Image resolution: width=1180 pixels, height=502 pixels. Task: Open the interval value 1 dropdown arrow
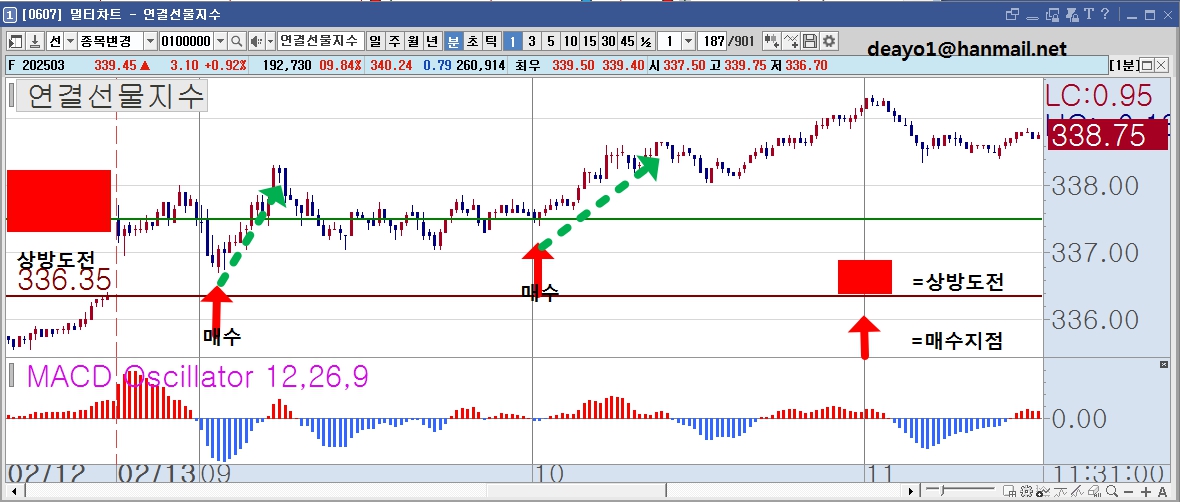(689, 41)
